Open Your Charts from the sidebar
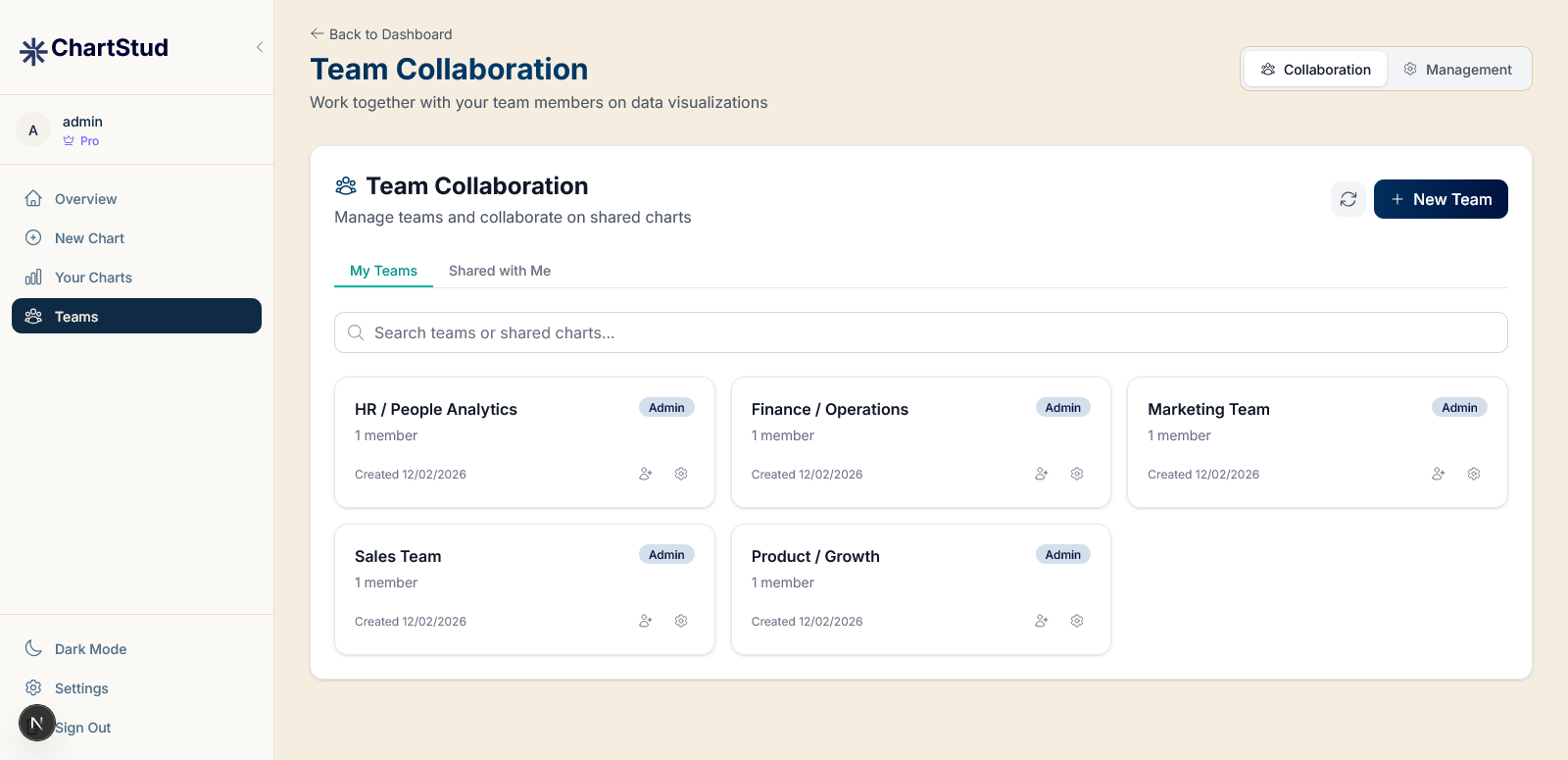Viewport: 1568px width, 760px height. click(x=93, y=278)
